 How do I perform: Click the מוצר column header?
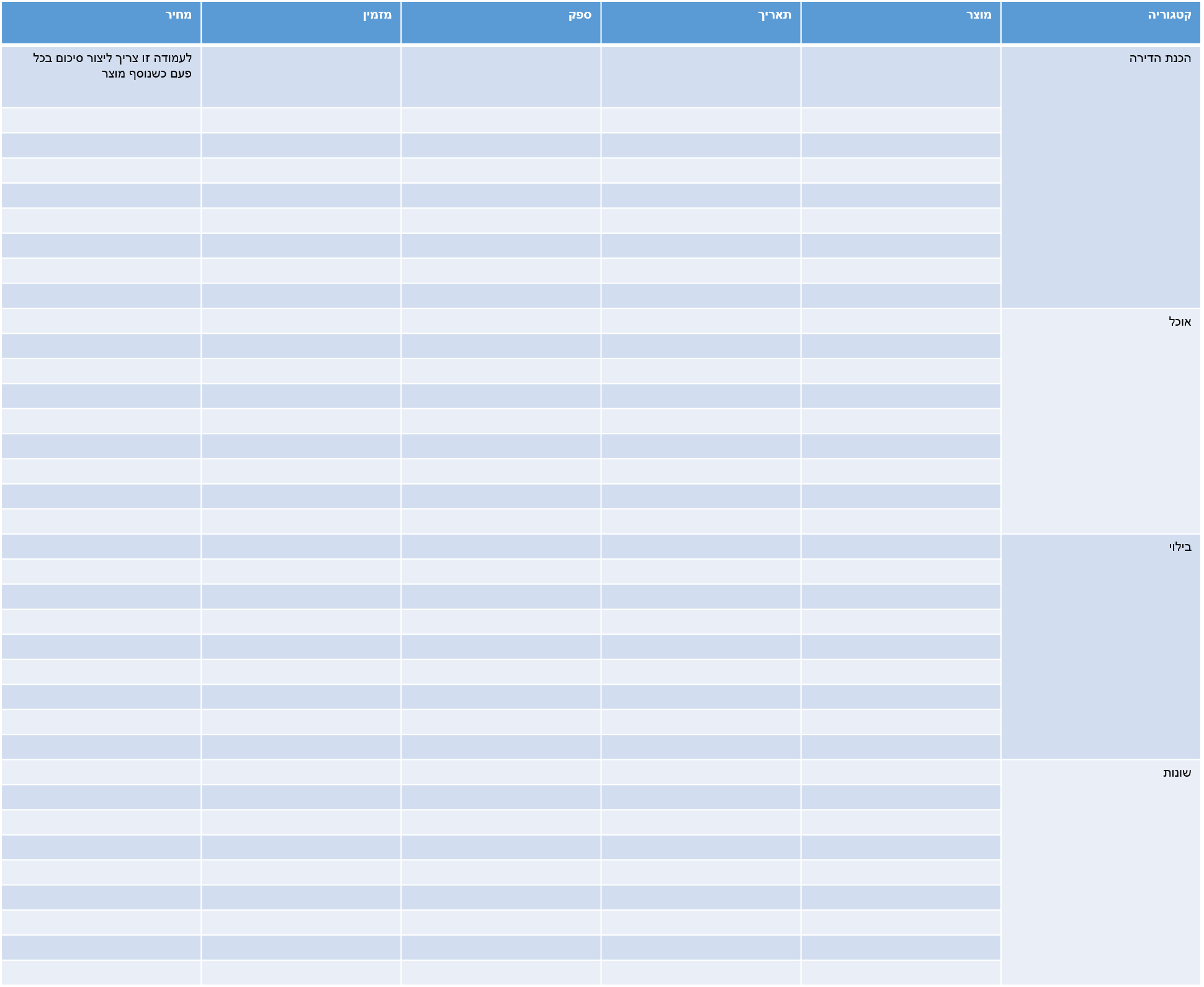click(901, 22)
